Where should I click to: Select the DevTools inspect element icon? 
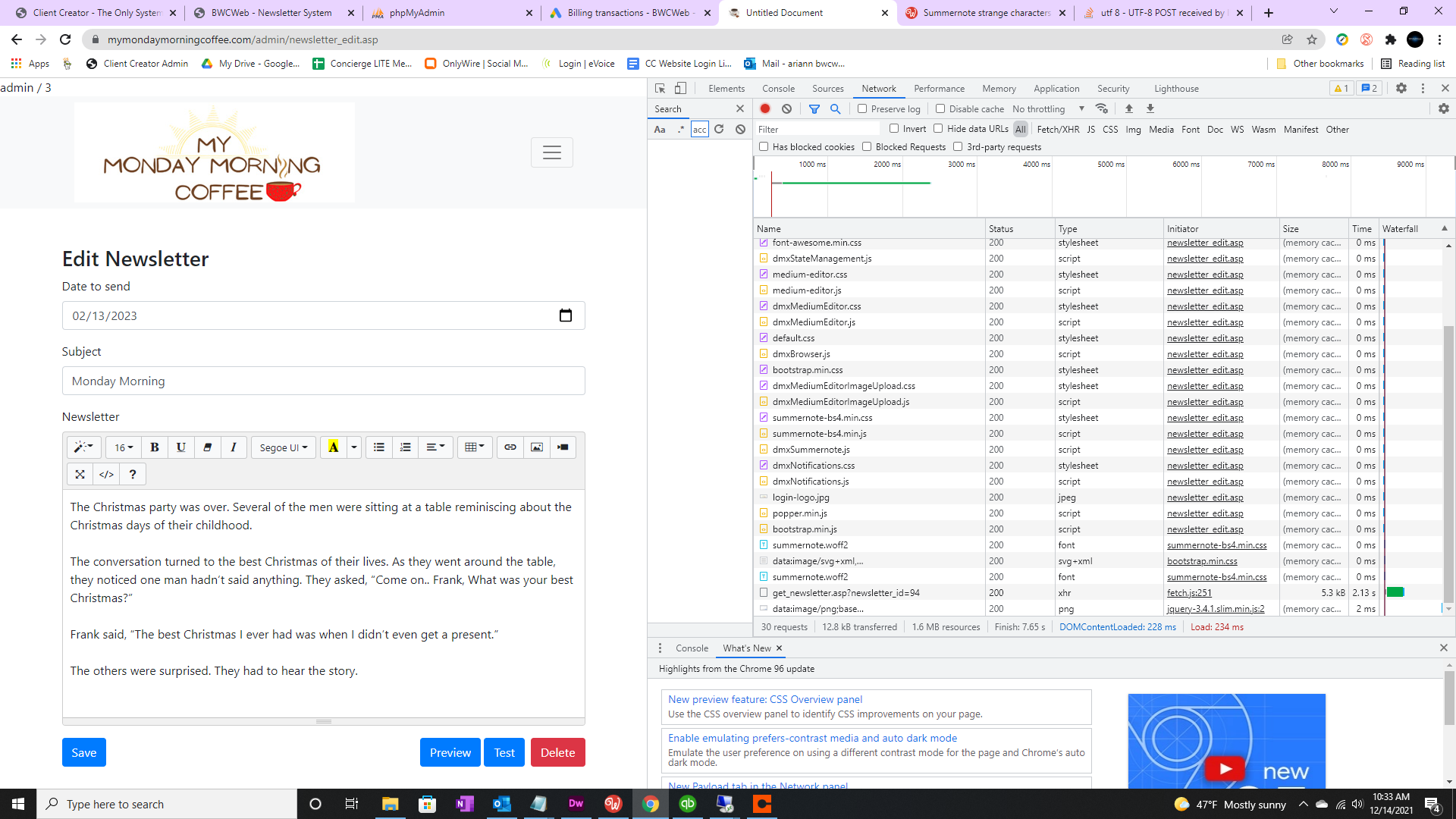point(660,89)
